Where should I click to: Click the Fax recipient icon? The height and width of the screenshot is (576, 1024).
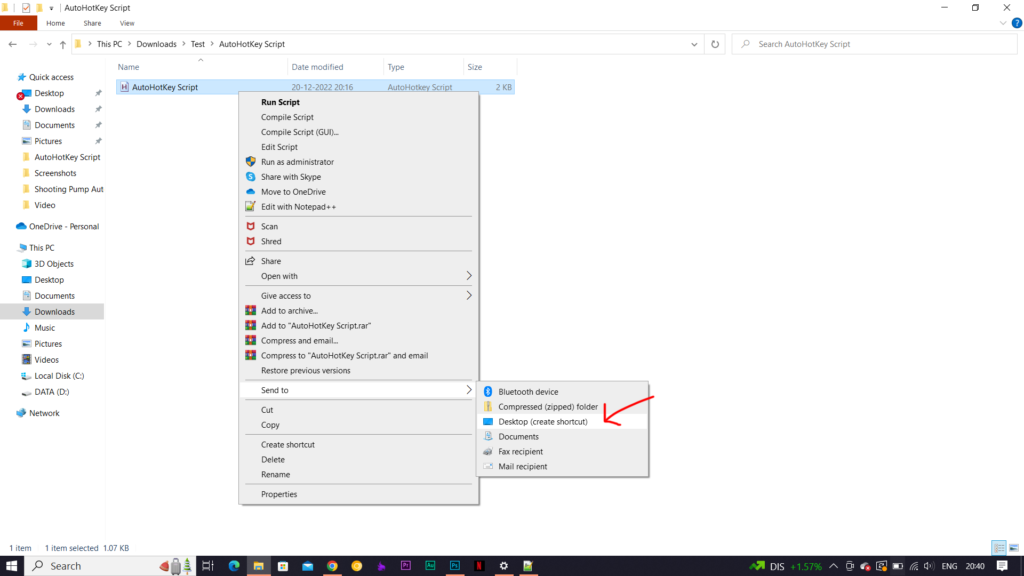coord(488,451)
